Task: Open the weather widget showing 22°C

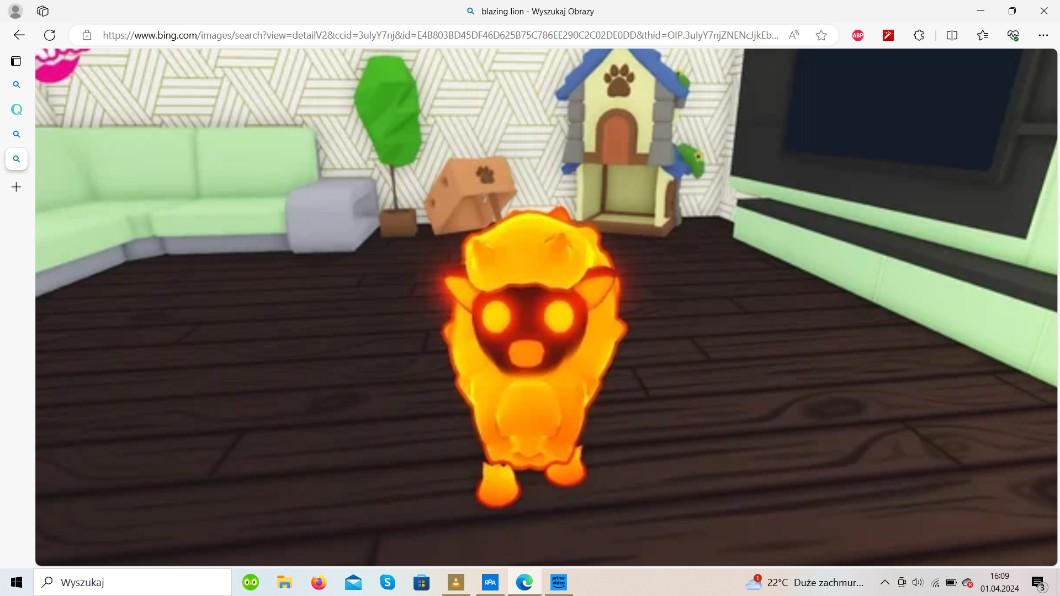Action: tap(805, 582)
